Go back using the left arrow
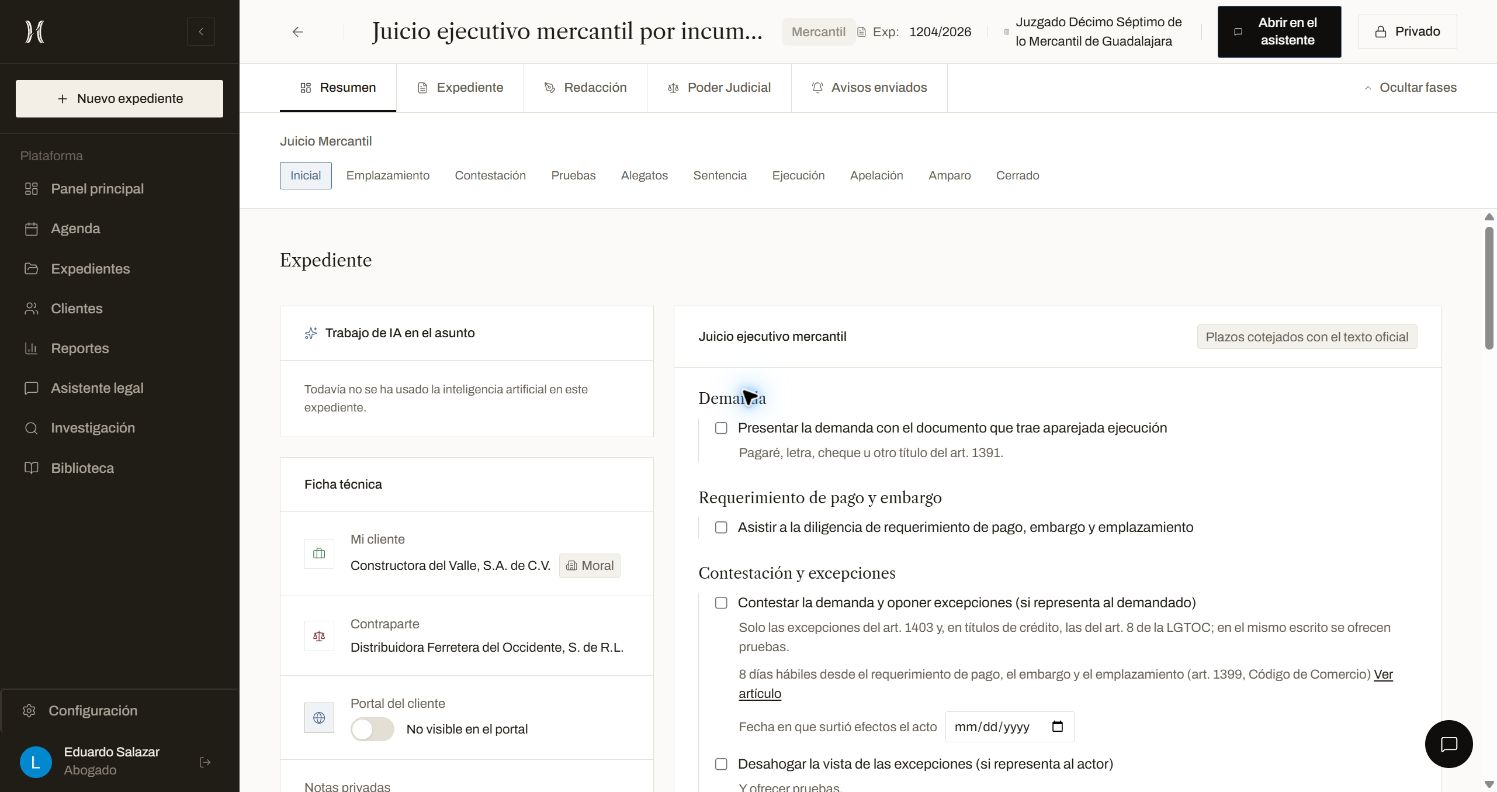The width and height of the screenshot is (1497, 792). [x=298, y=32]
